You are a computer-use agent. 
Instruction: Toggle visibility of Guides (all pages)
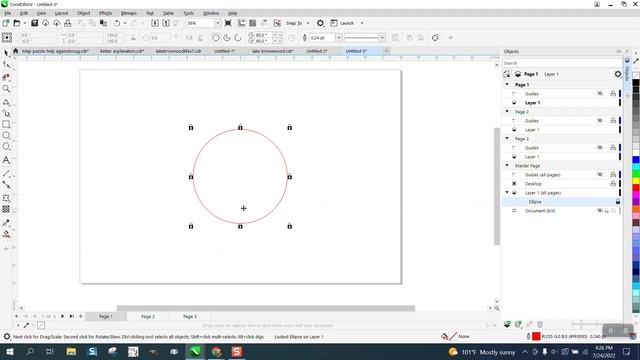tap(600, 174)
